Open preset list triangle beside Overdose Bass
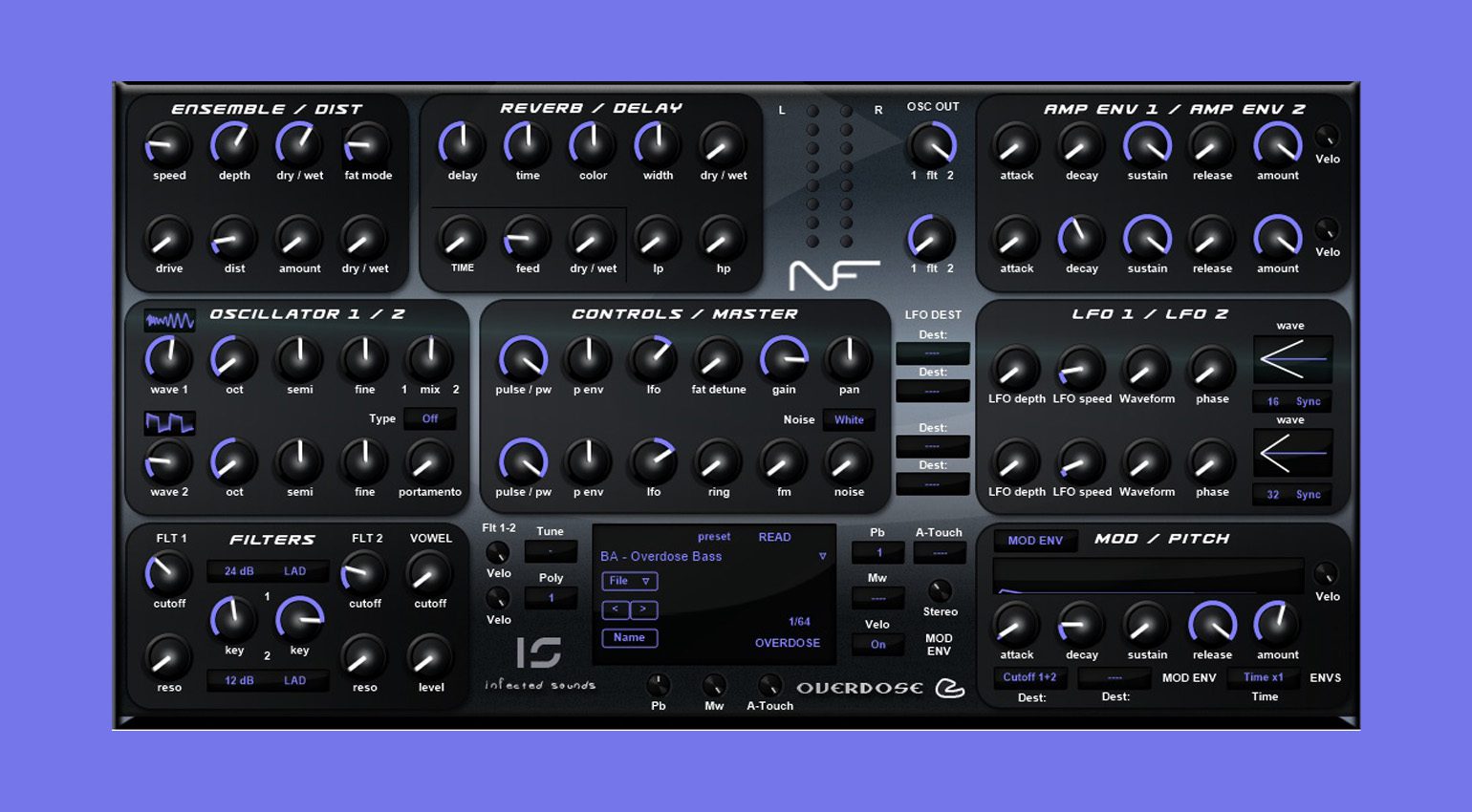The width and height of the screenshot is (1472, 812). point(822,556)
